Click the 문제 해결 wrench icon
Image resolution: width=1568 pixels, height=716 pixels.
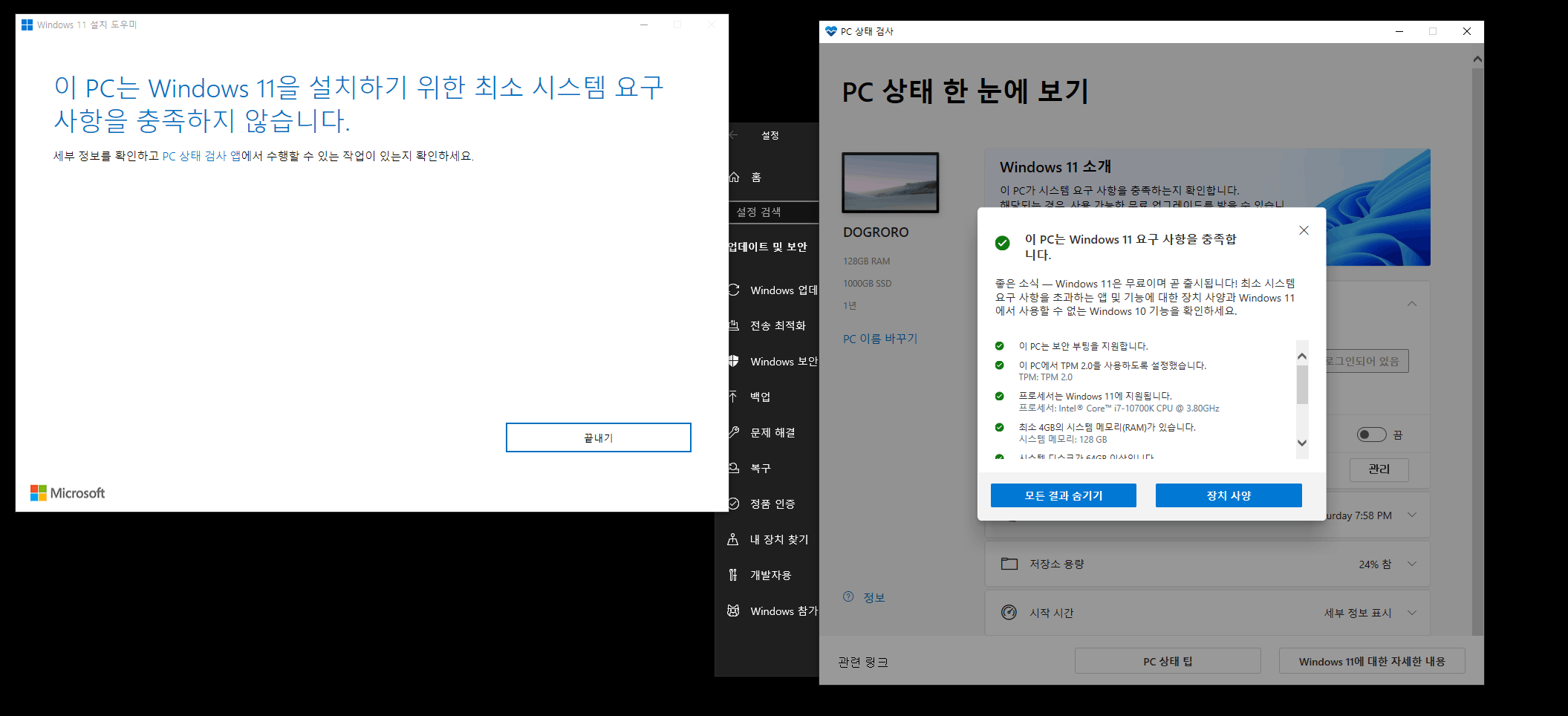[733, 432]
